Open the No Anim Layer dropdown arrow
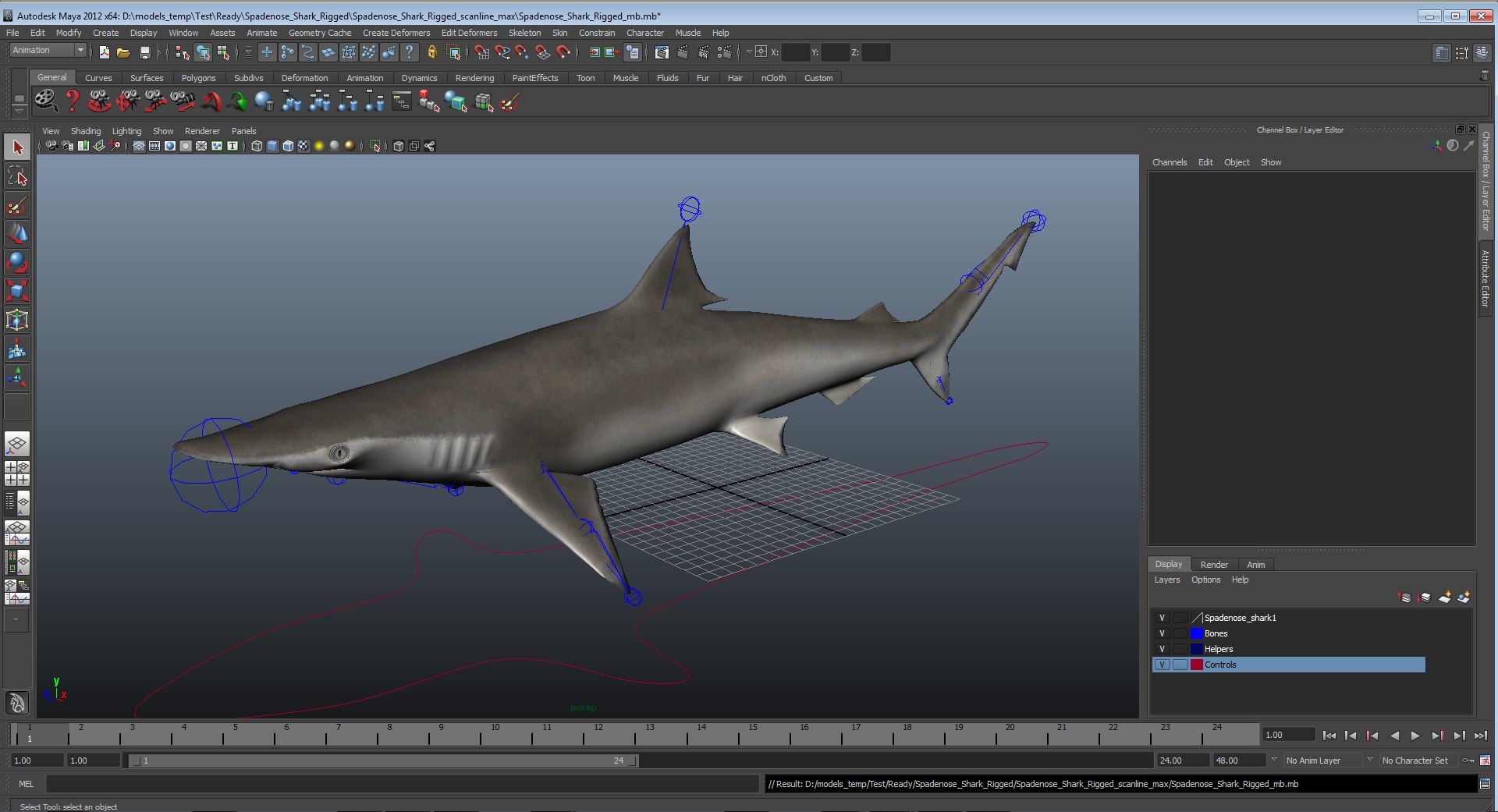Viewport: 1498px width, 812px height. click(1274, 761)
